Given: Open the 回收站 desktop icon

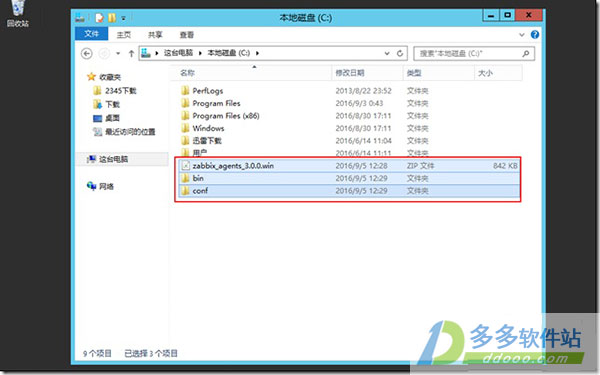Looking at the screenshot, I should [x=18, y=14].
